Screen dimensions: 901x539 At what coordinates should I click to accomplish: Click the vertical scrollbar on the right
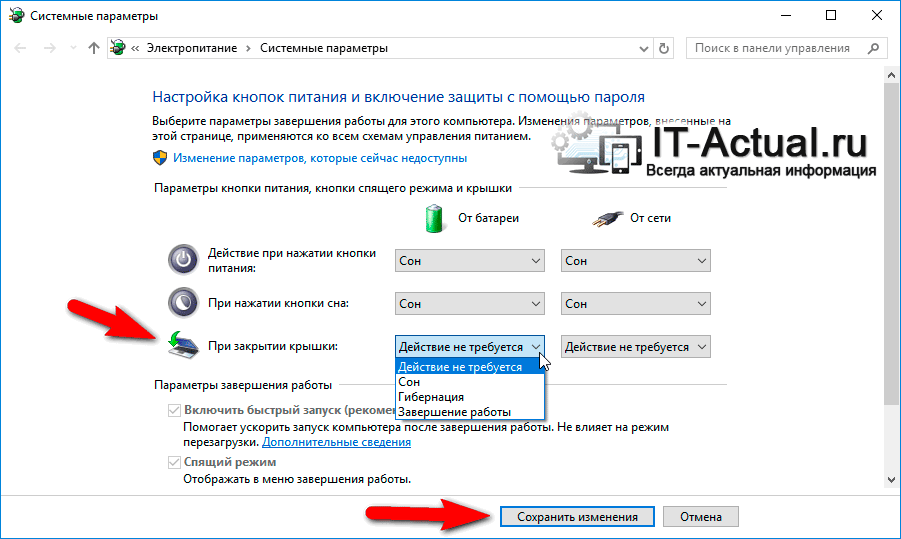893,250
